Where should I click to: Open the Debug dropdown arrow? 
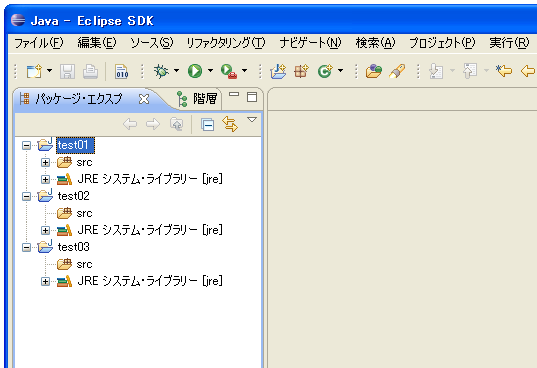coord(176,71)
